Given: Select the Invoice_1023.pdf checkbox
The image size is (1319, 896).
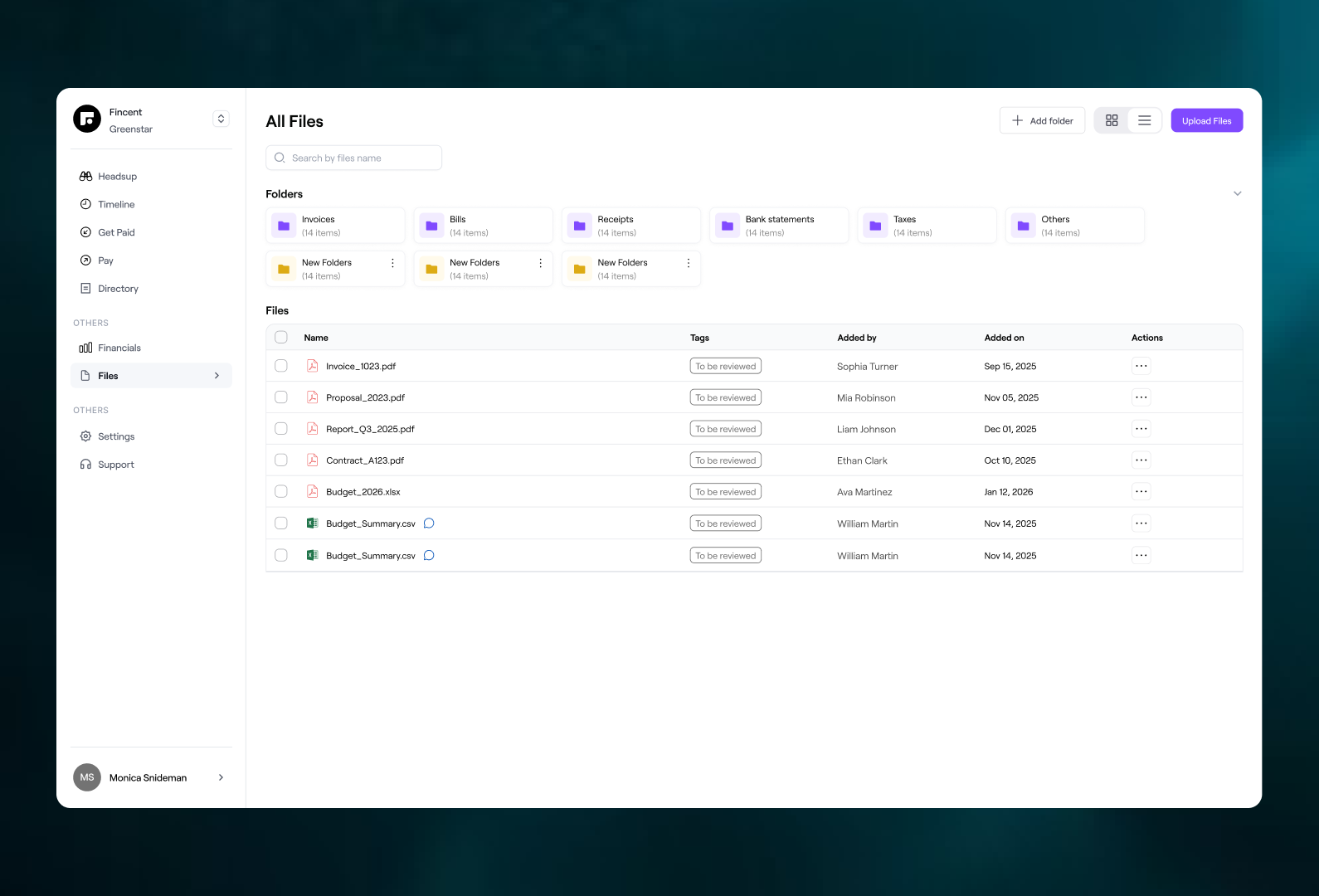Looking at the screenshot, I should (281, 366).
